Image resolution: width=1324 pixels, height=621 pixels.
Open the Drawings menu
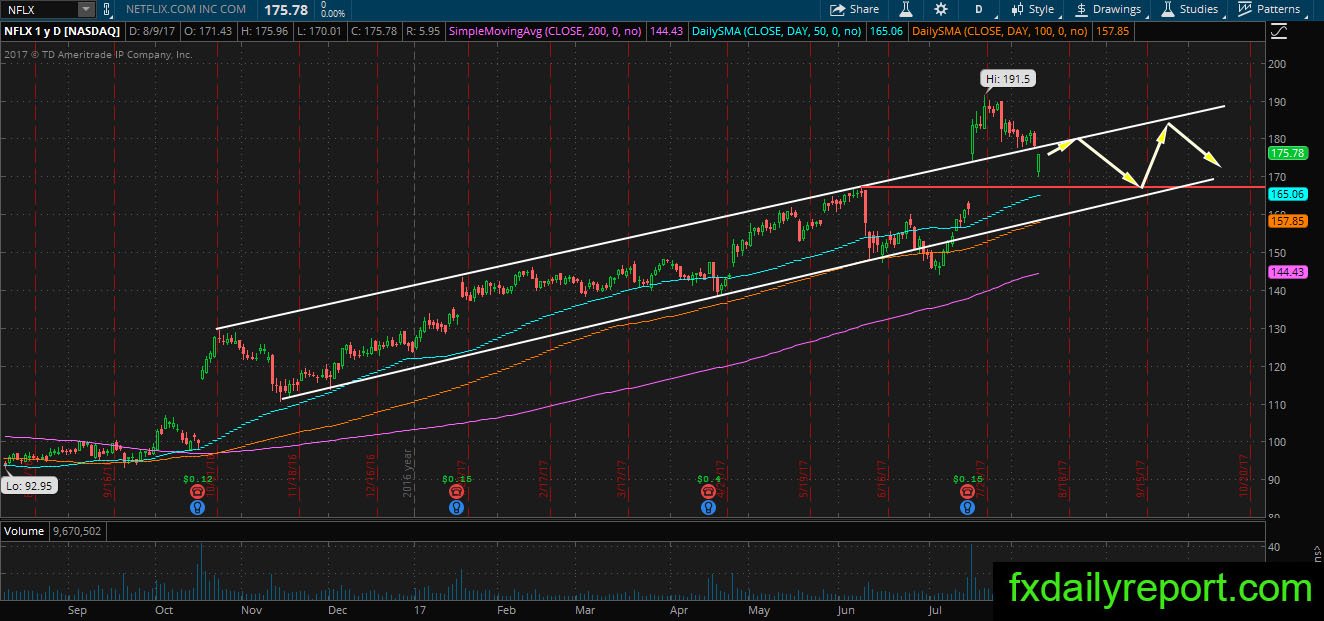(1108, 9)
